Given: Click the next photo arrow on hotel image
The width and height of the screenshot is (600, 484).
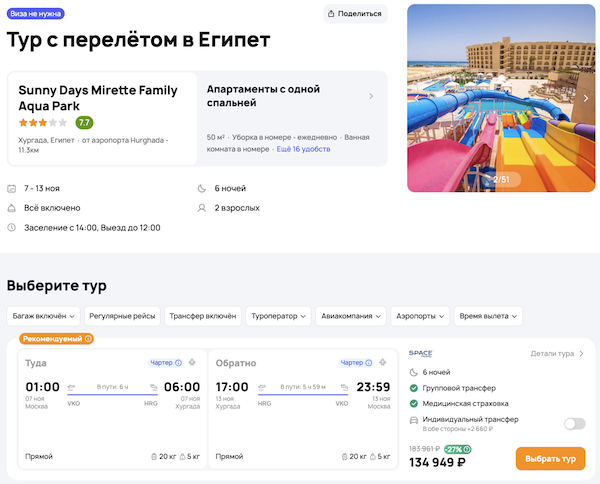Looking at the screenshot, I should click(586, 98).
